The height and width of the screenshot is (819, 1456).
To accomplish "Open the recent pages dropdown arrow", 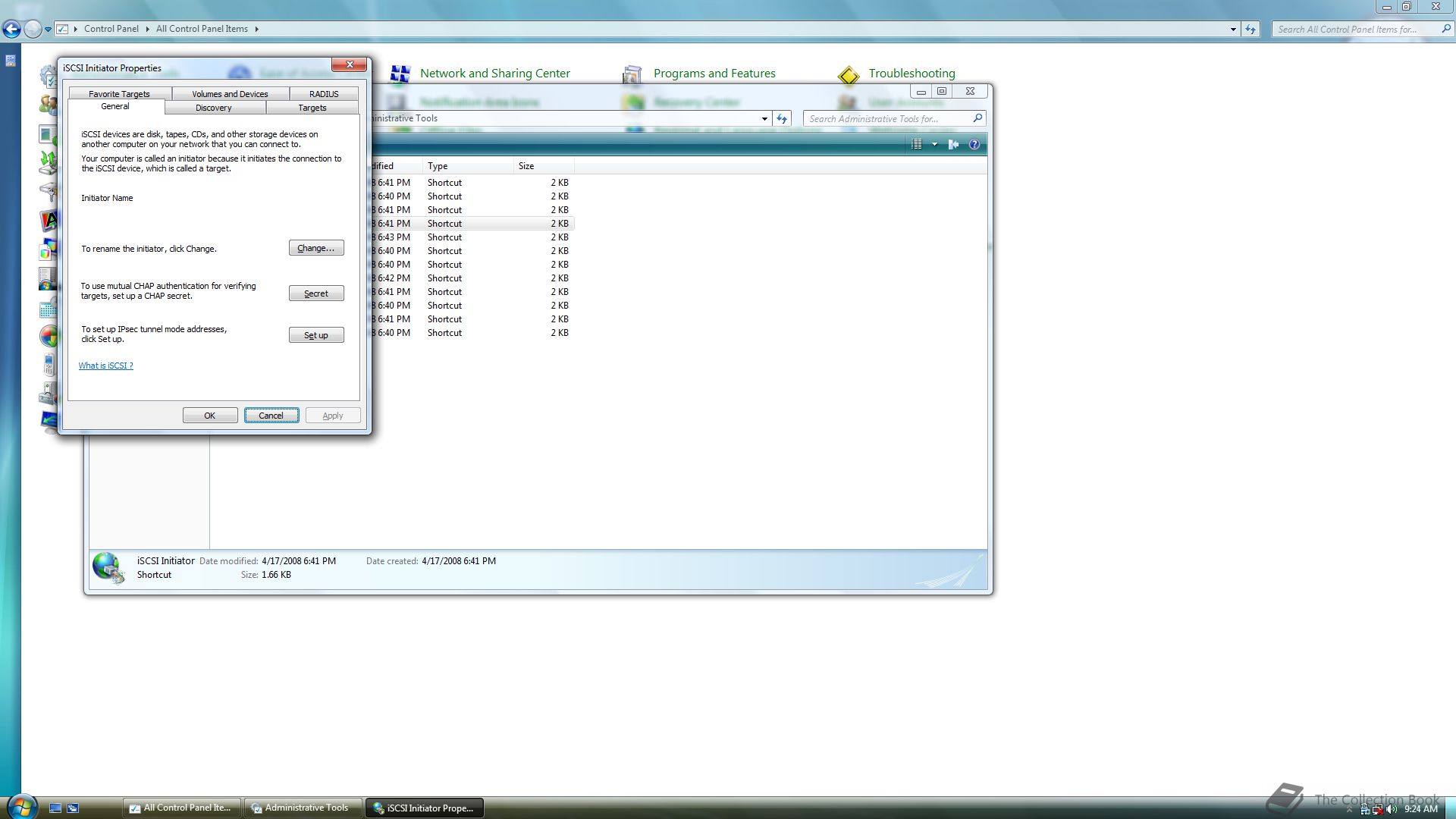I will [x=48, y=30].
